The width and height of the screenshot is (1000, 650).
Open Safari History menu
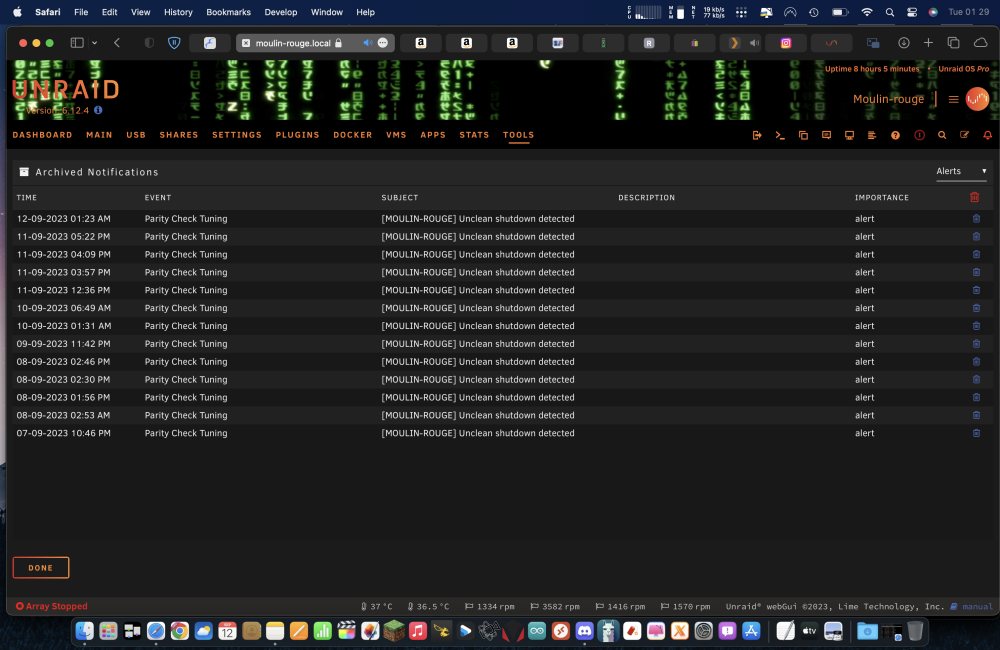pyautogui.click(x=178, y=12)
